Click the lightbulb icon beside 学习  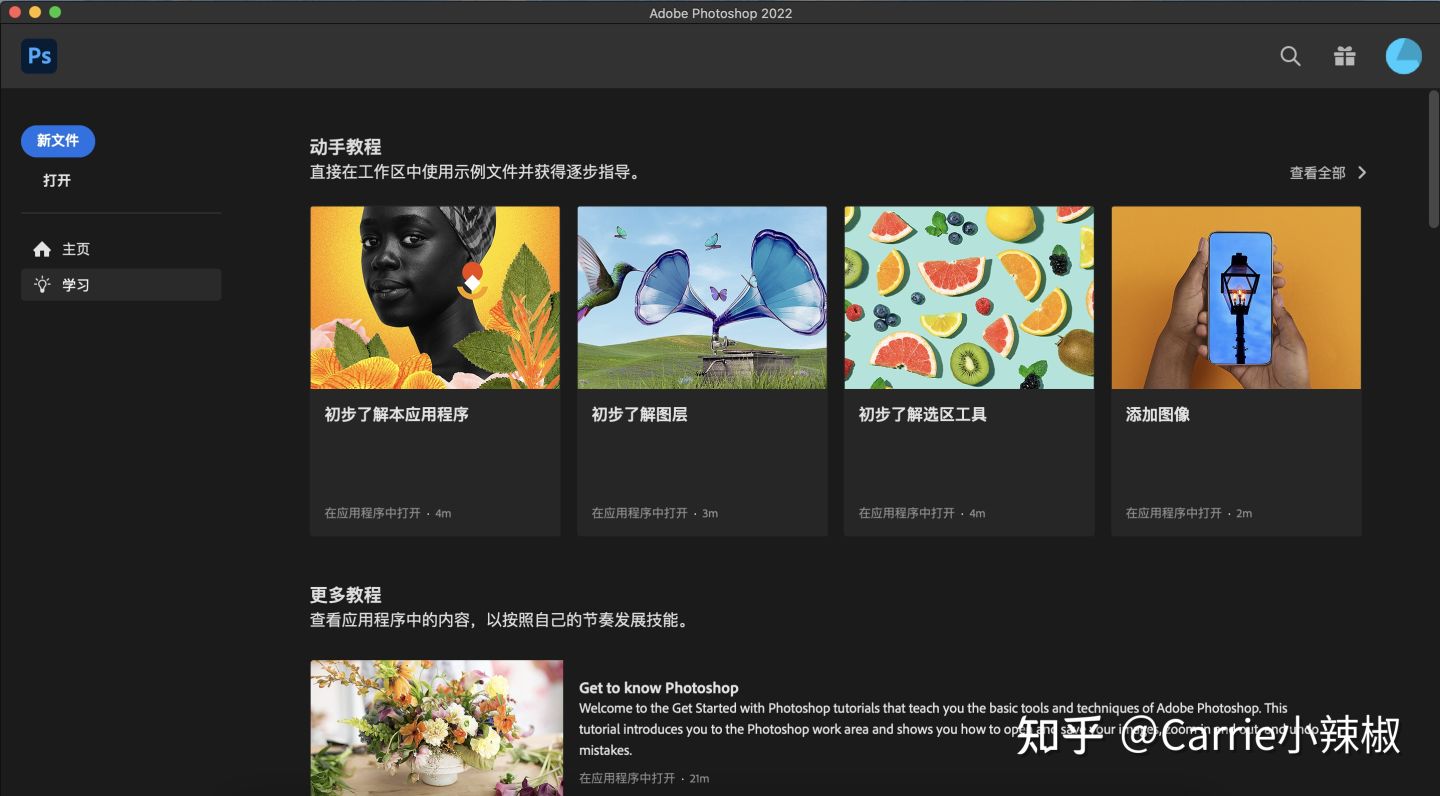[x=42, y=285]
